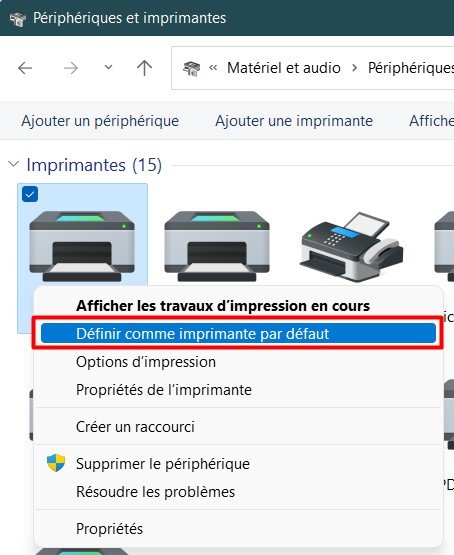Select the fax machine device icon

tap(351, 247)
